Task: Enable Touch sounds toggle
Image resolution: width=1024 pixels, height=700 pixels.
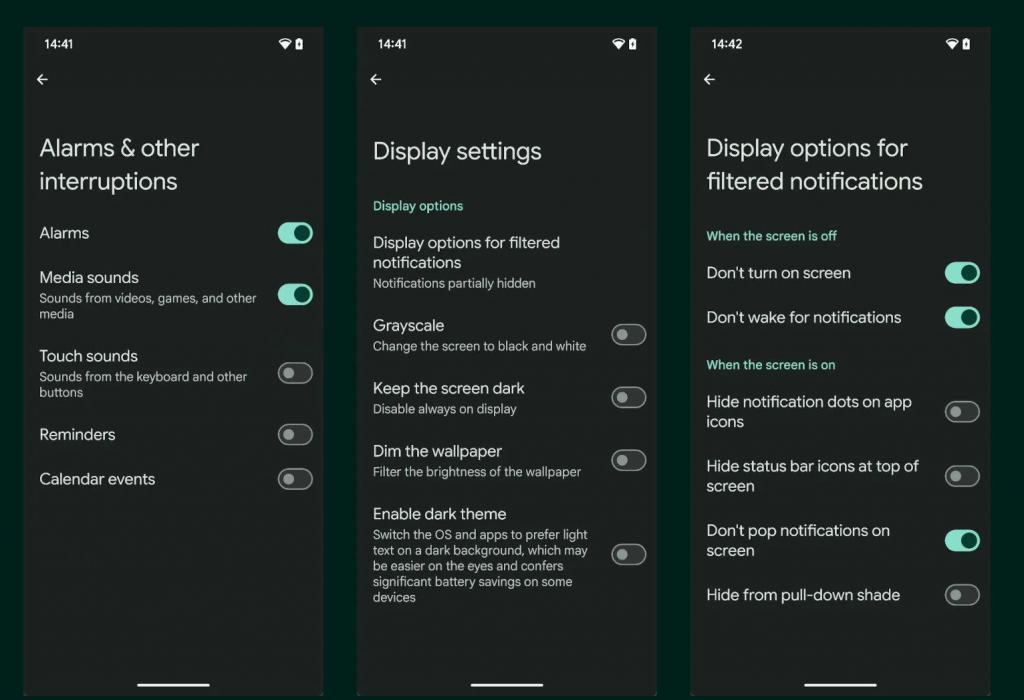Action: [295, 374]
